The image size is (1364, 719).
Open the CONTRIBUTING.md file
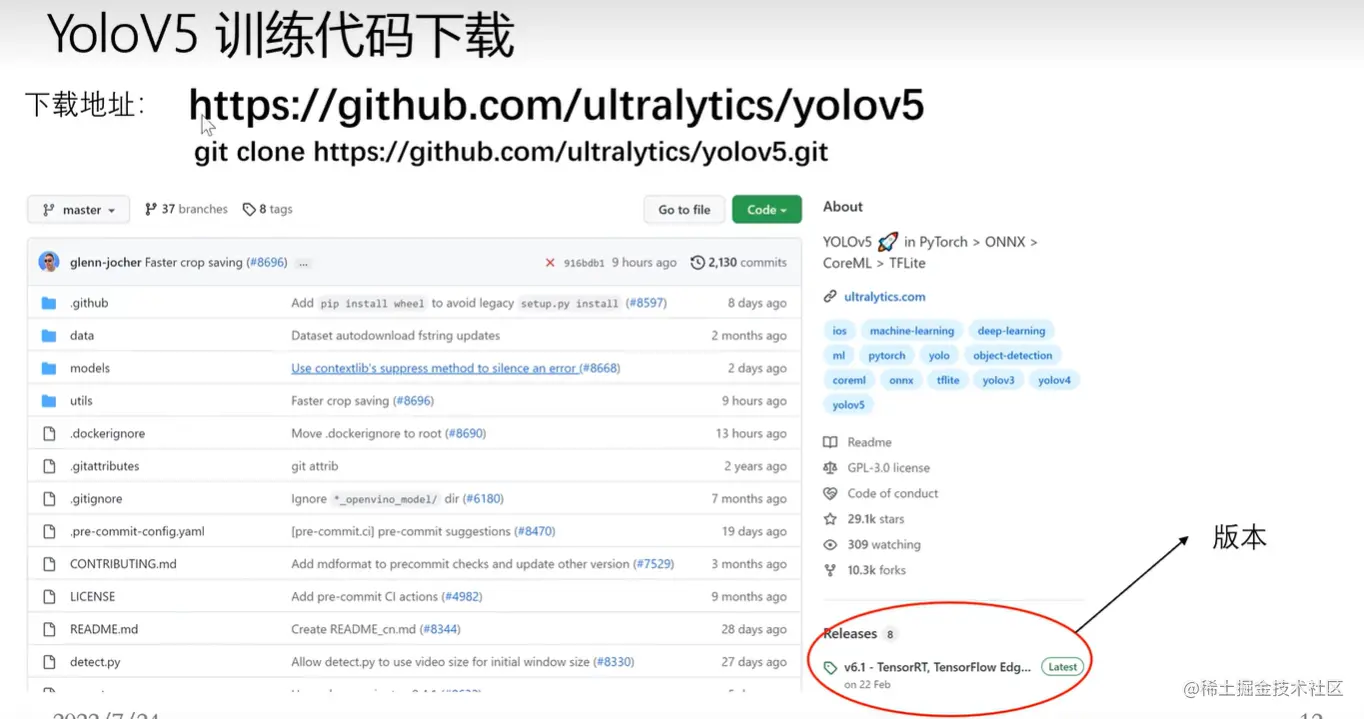pos(123,564)
